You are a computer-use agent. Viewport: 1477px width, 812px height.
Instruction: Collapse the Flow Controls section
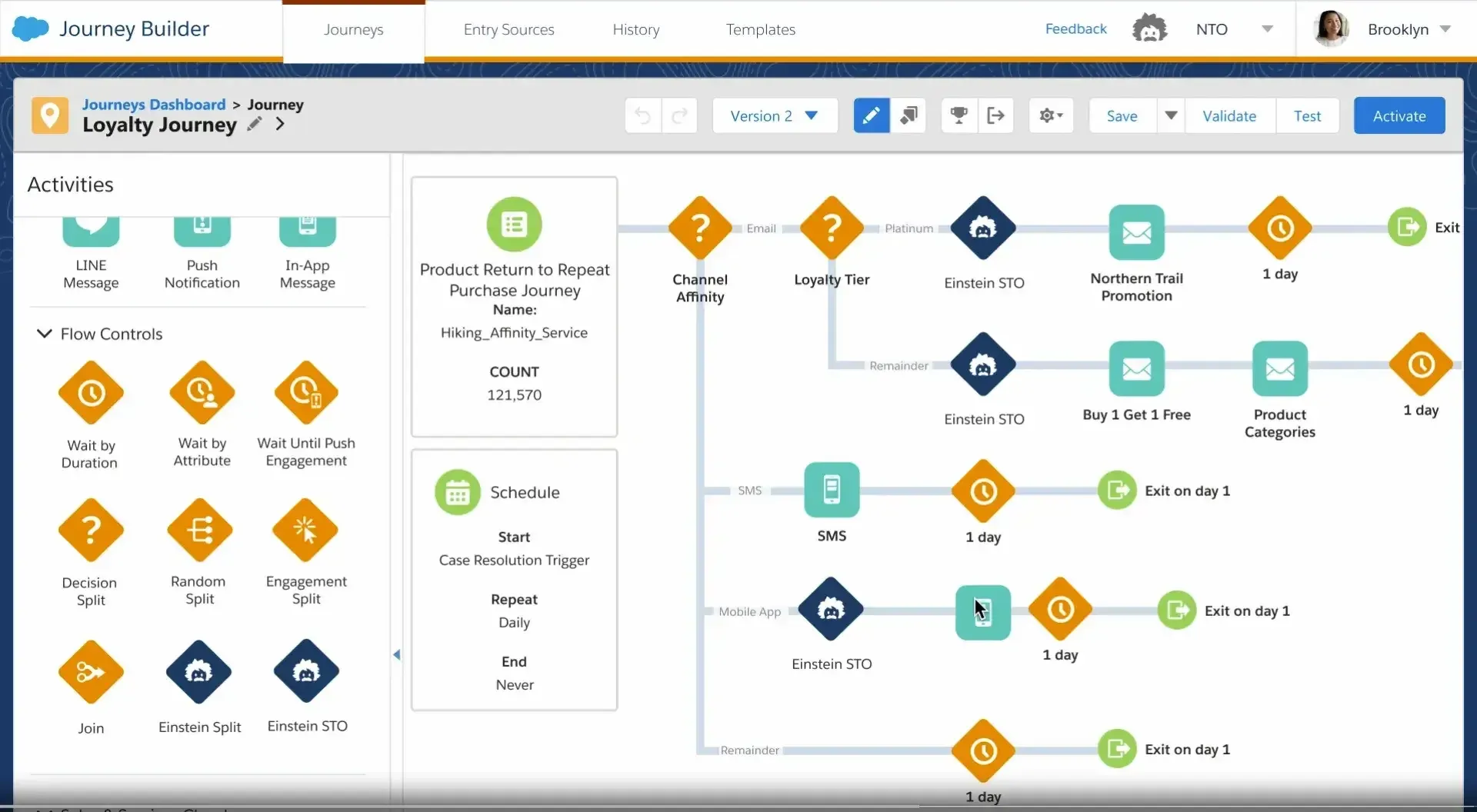(x=45, y=334)
